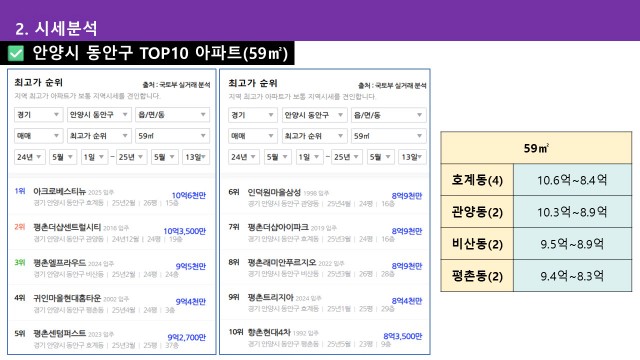Open 1위 아크로베스티뉴 listing

(111, 196)
